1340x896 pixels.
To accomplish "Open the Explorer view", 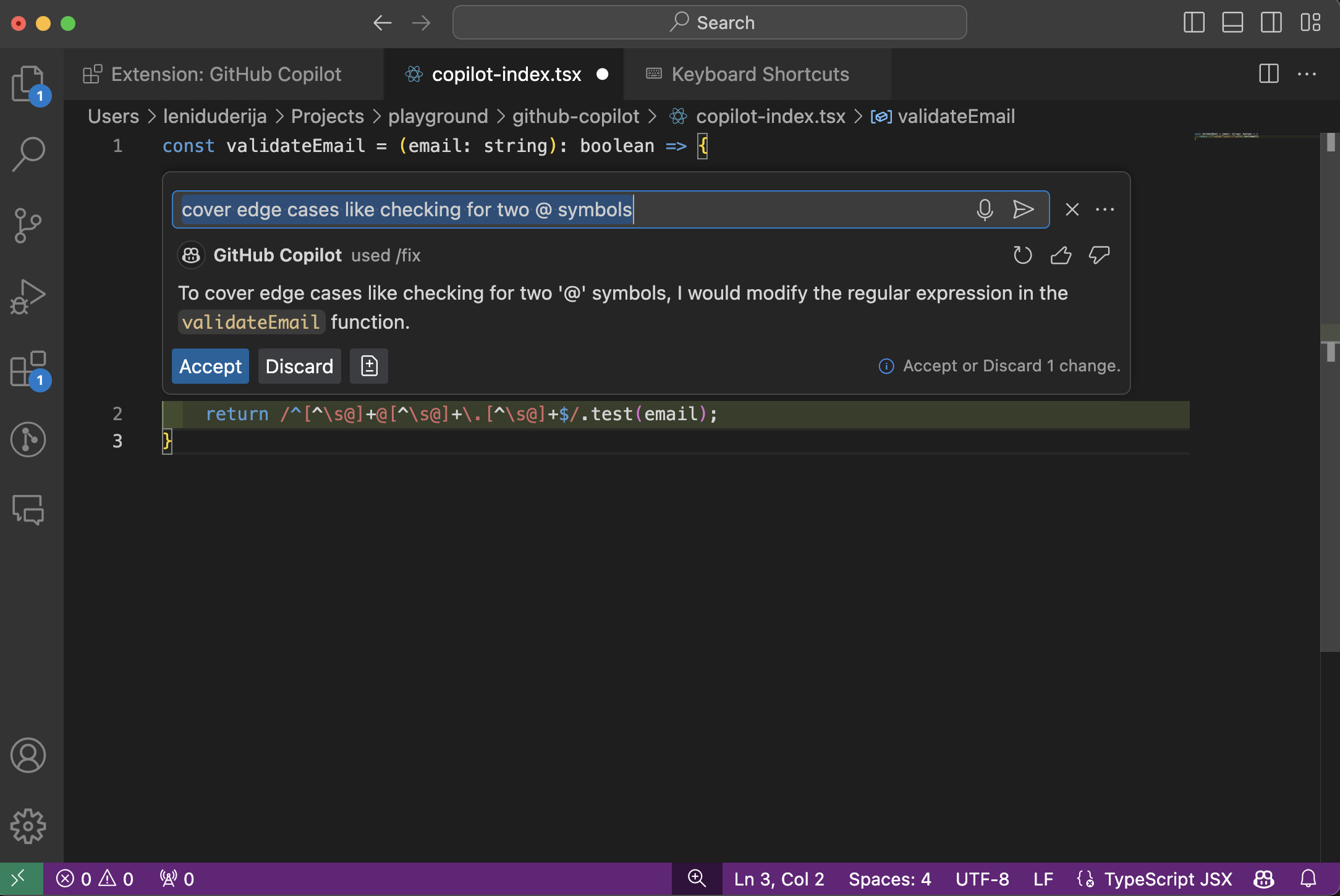I will point(28,85).
